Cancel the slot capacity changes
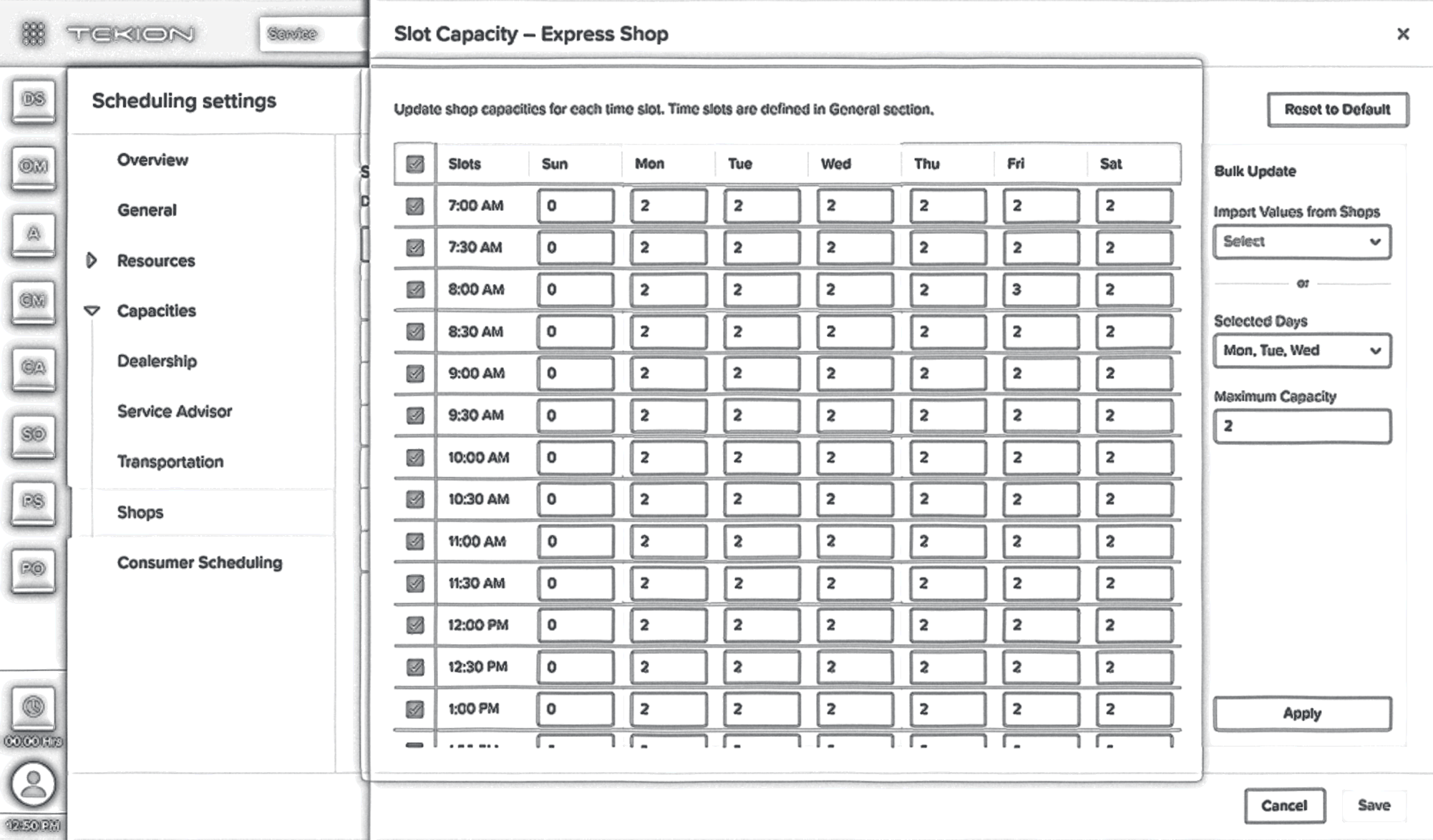Image resolution: width=1433 pixels, height=840 pixels. 1284,806
